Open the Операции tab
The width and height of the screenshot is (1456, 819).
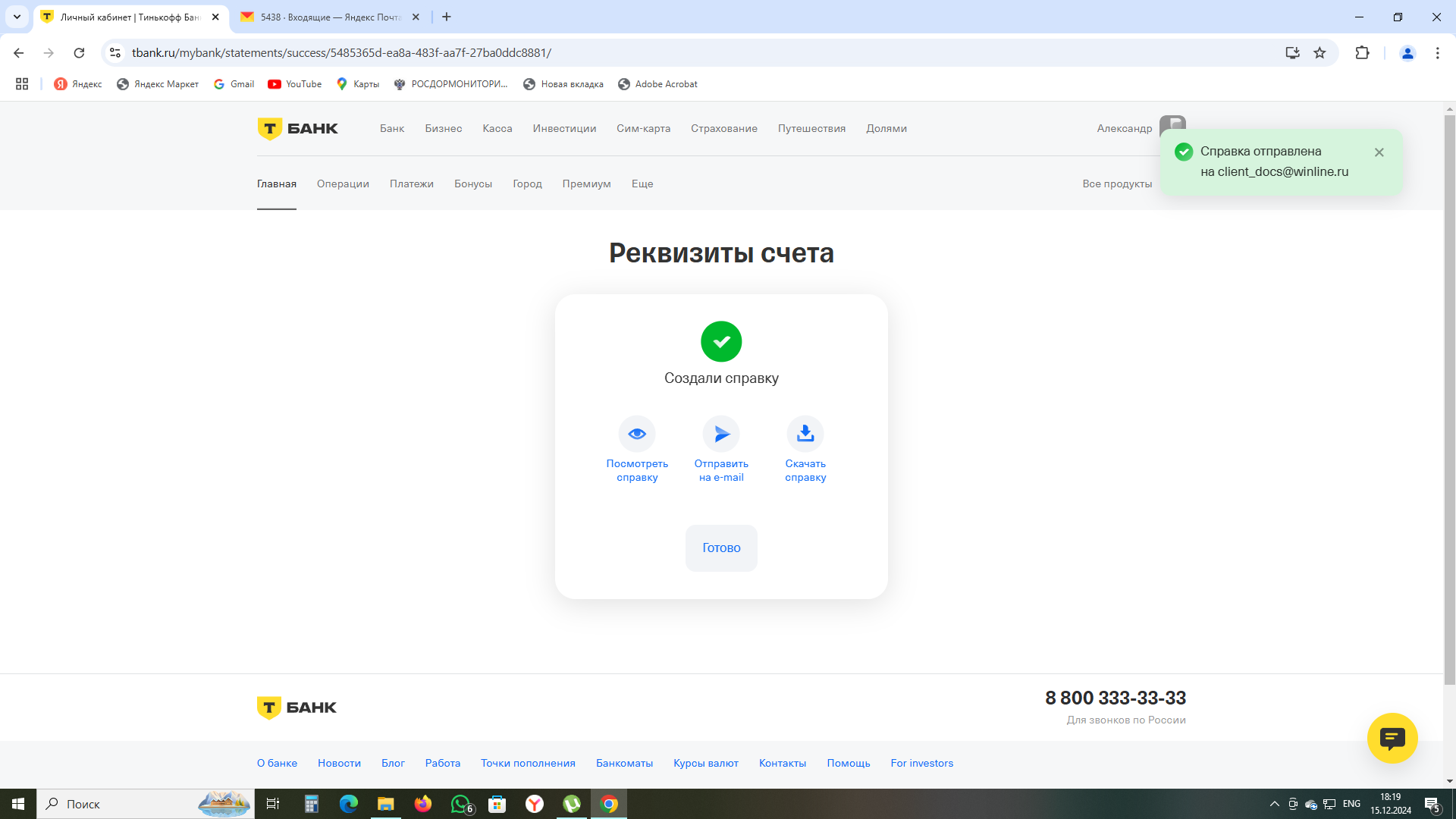point(343,184)
